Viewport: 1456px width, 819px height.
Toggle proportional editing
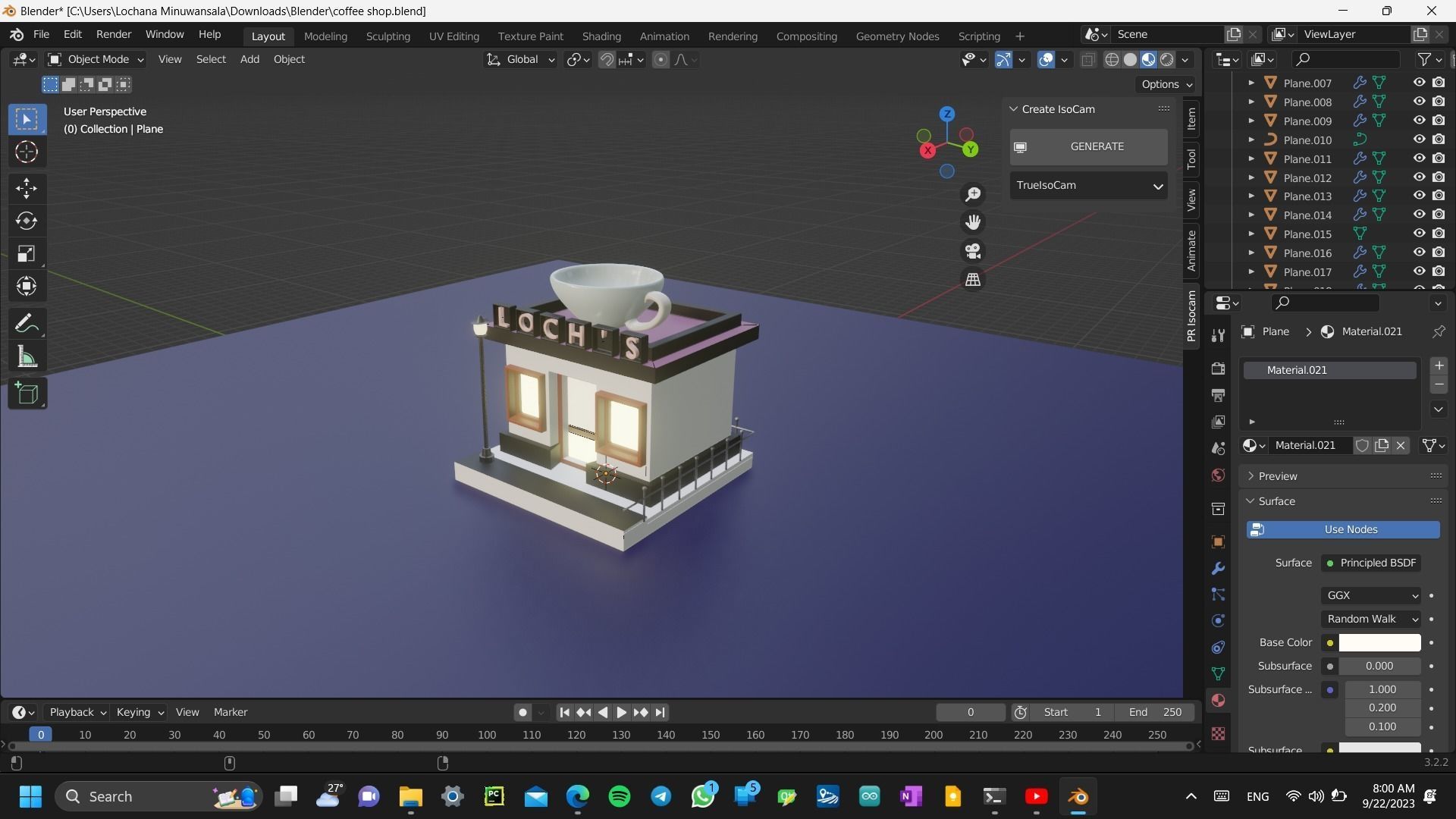click(x=661, y=59)
